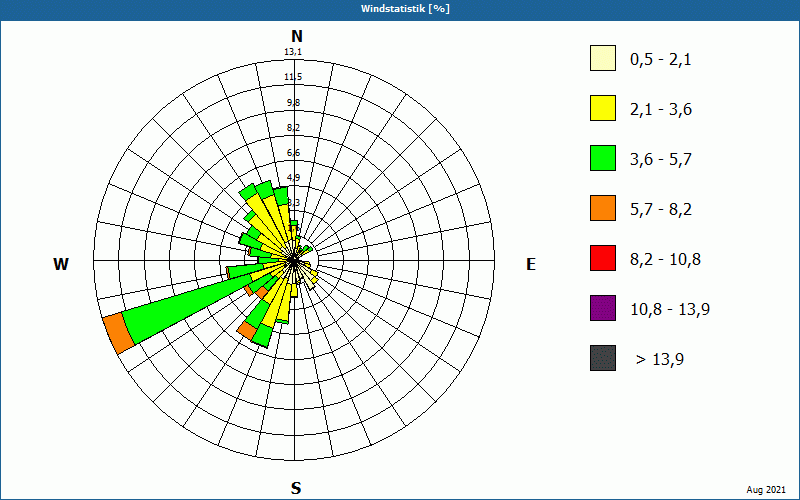Click the W compass label

[x=61, y=264]
